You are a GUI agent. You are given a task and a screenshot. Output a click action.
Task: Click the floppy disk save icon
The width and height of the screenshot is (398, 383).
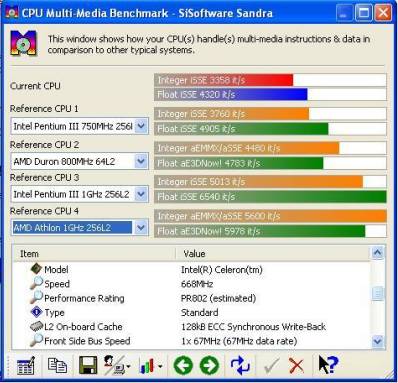(88, 365)
